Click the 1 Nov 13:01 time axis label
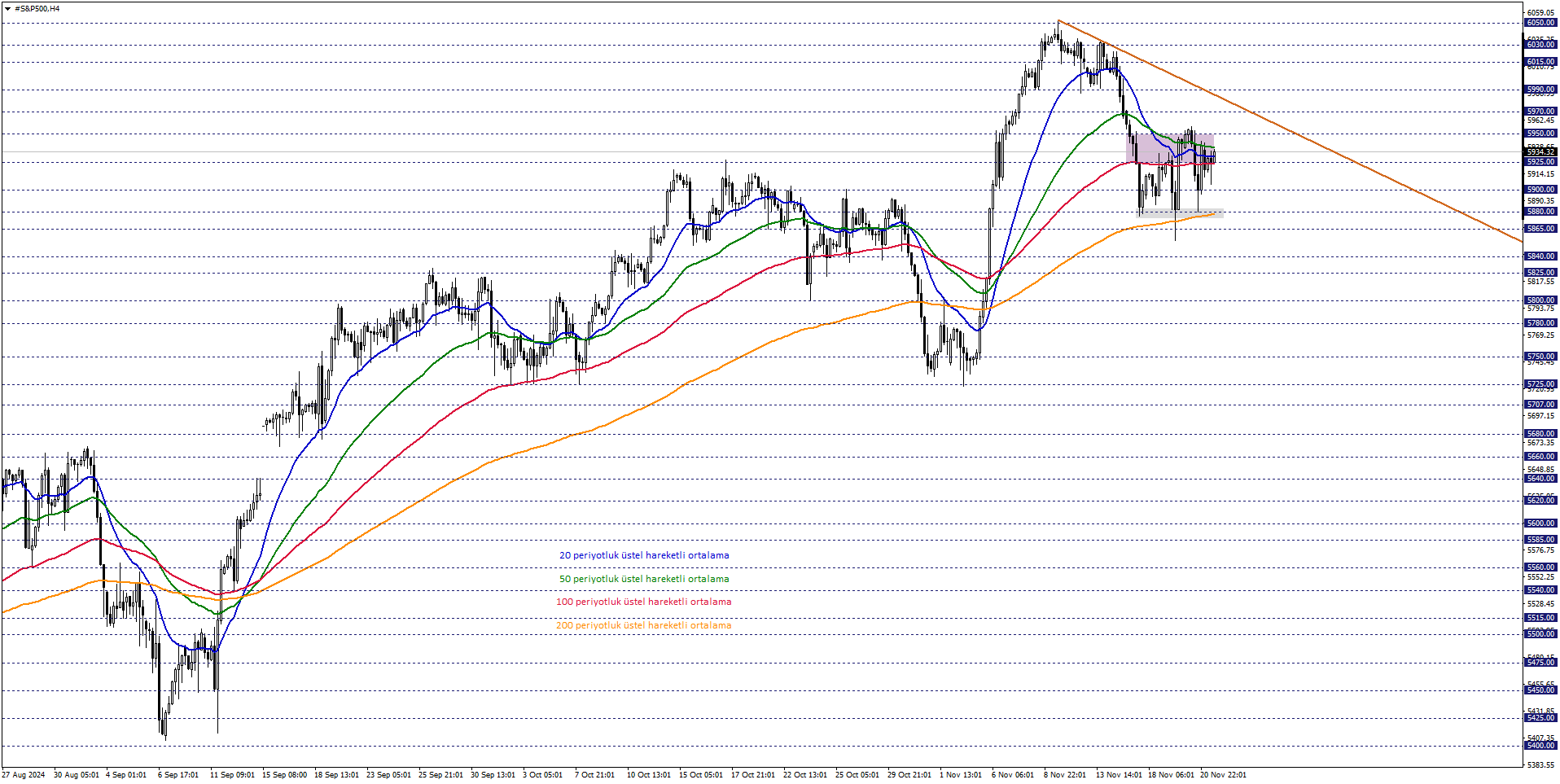The image size is (1560, 784). 961,775
